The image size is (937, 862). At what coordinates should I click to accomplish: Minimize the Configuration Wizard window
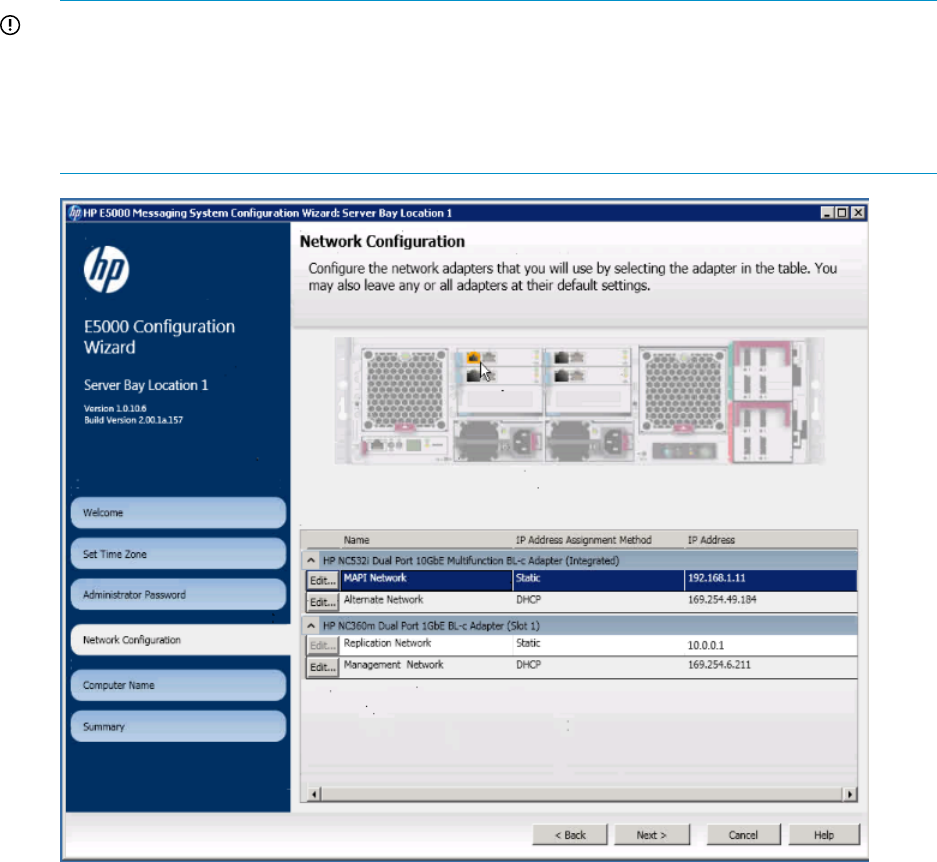pos(827,213)
